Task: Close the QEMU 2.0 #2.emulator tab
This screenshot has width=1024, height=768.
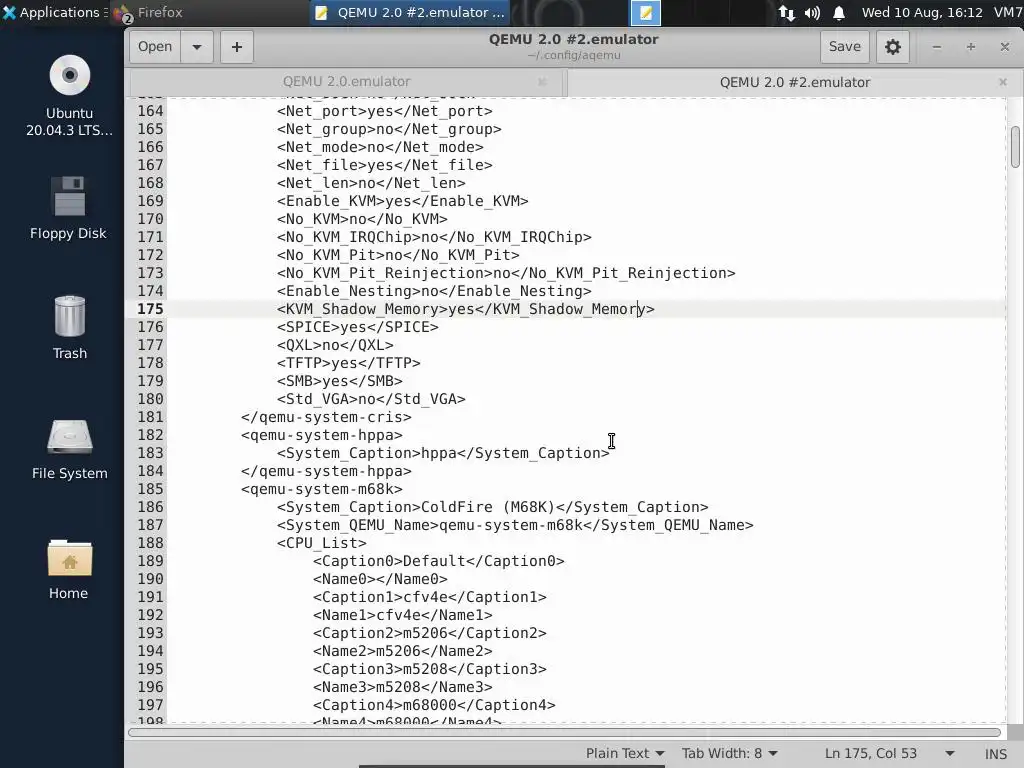Action: point(1002,82)
